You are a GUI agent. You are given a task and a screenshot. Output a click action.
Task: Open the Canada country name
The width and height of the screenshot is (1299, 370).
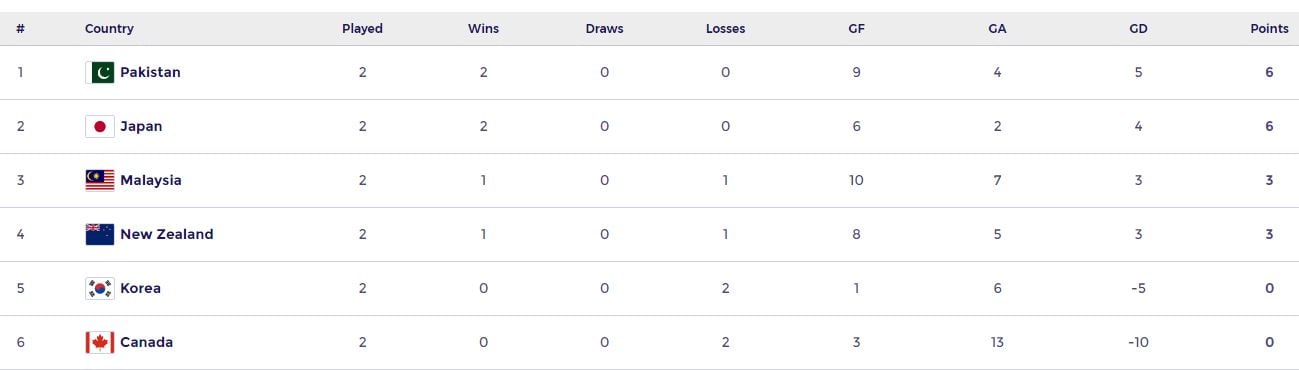pos(146,342)
